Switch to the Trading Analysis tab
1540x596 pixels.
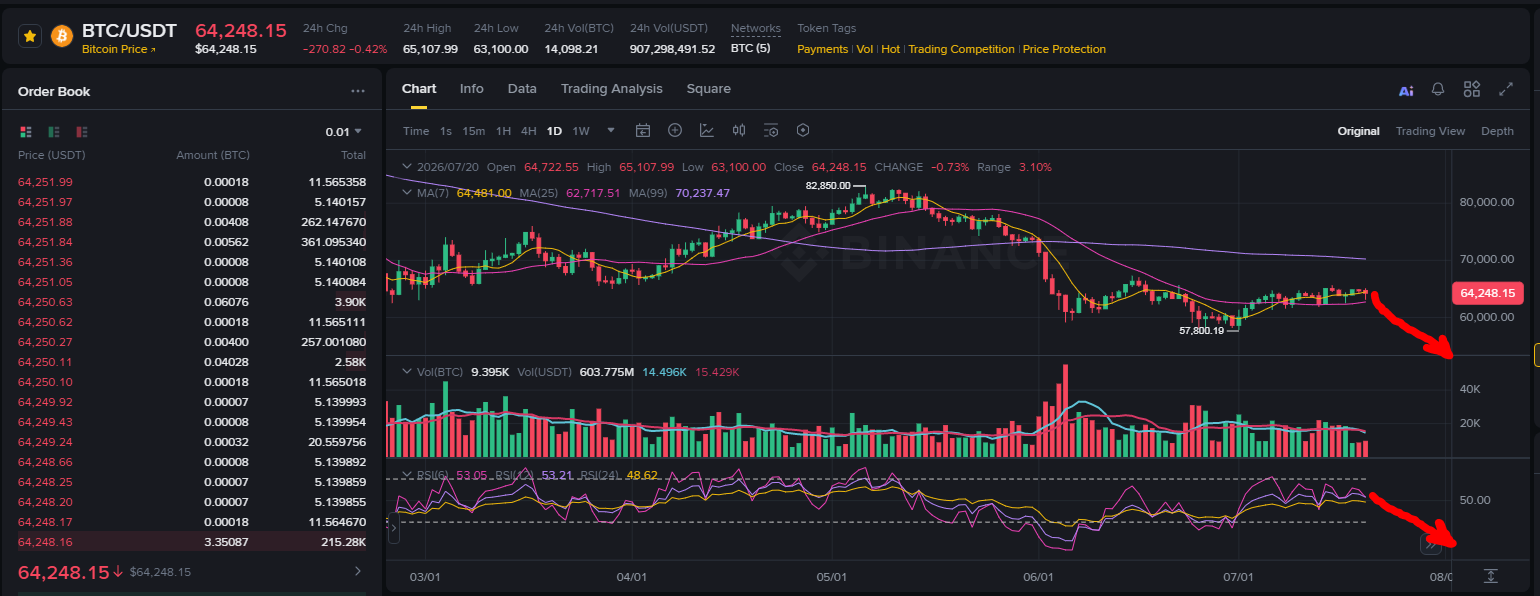(611, 89)
